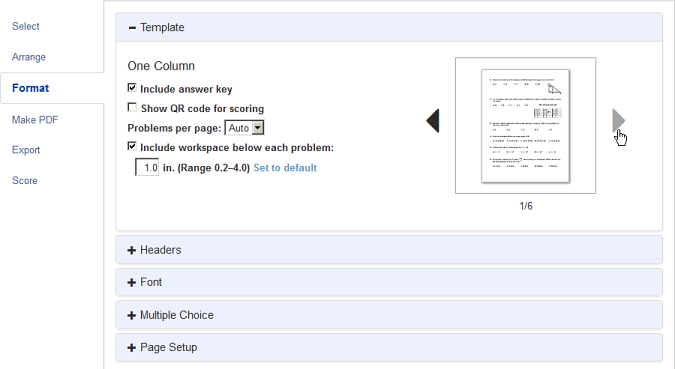This screenshot has height=369, width=675.
Task: Click the minus icon beside Template
Action: click(132, 28)
